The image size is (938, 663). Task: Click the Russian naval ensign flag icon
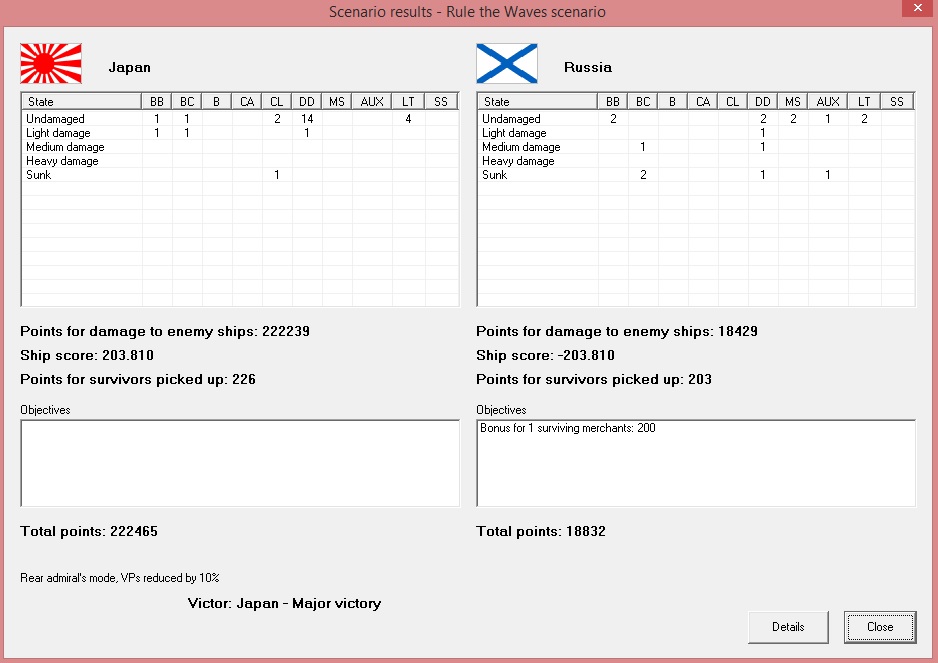click(507, 63)
